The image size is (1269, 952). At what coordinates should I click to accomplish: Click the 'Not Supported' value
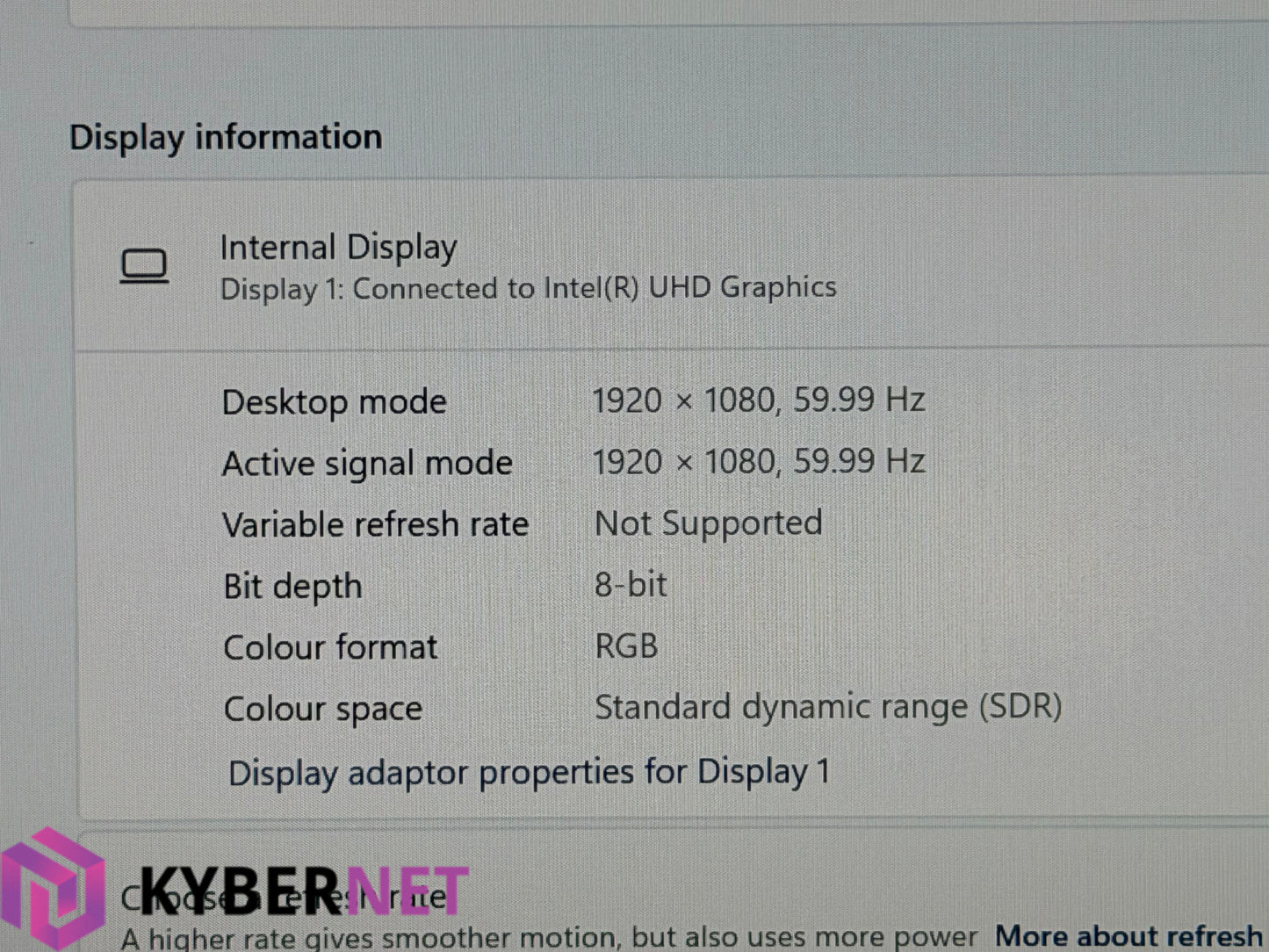[709, 524]
